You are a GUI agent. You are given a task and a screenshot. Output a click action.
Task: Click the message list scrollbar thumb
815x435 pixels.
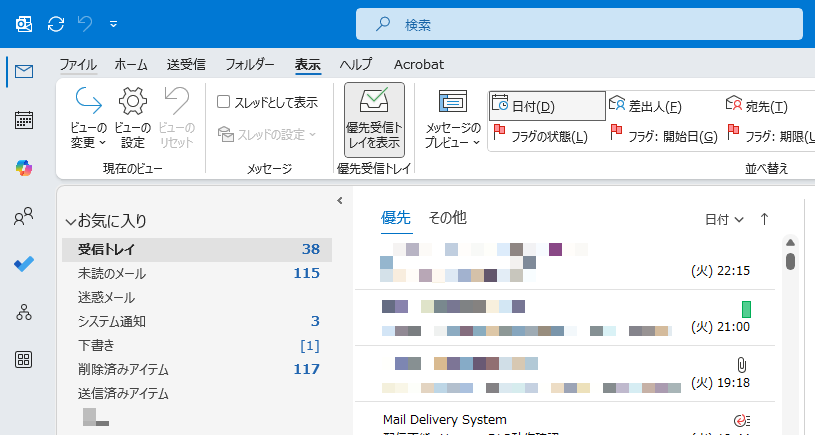pos(791,261)
